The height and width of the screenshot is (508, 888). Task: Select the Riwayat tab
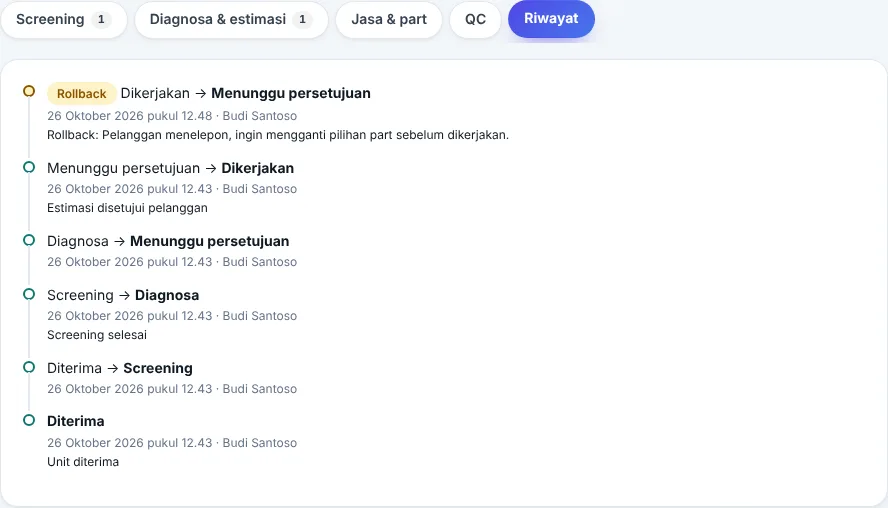(551, 19)
